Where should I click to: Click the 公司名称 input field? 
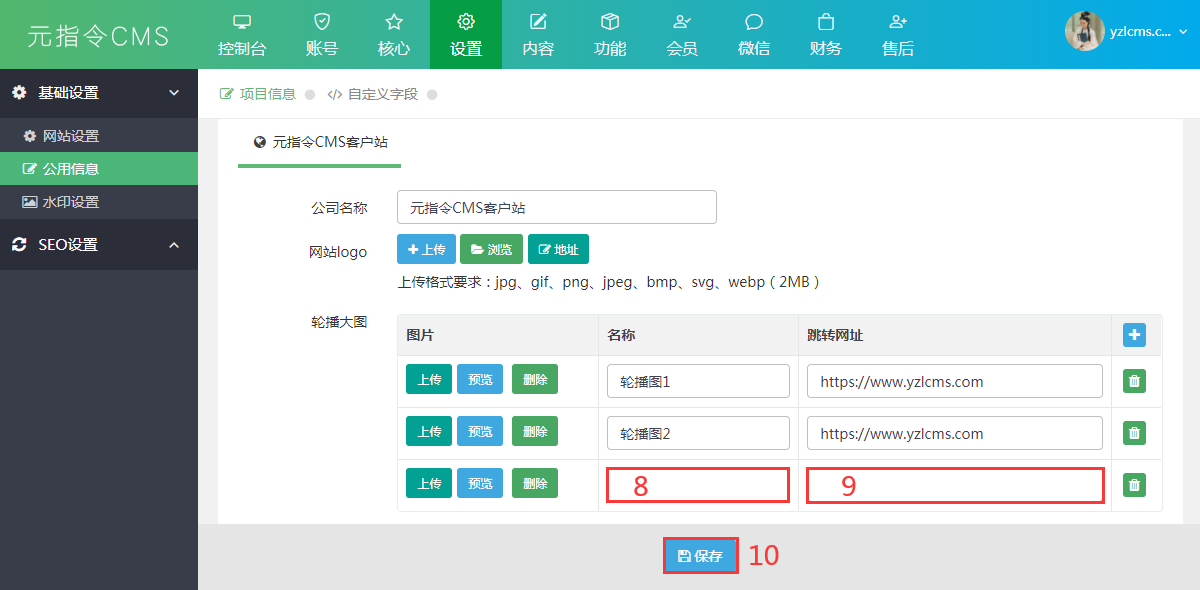pyautogui.click(x=557, y=208)
